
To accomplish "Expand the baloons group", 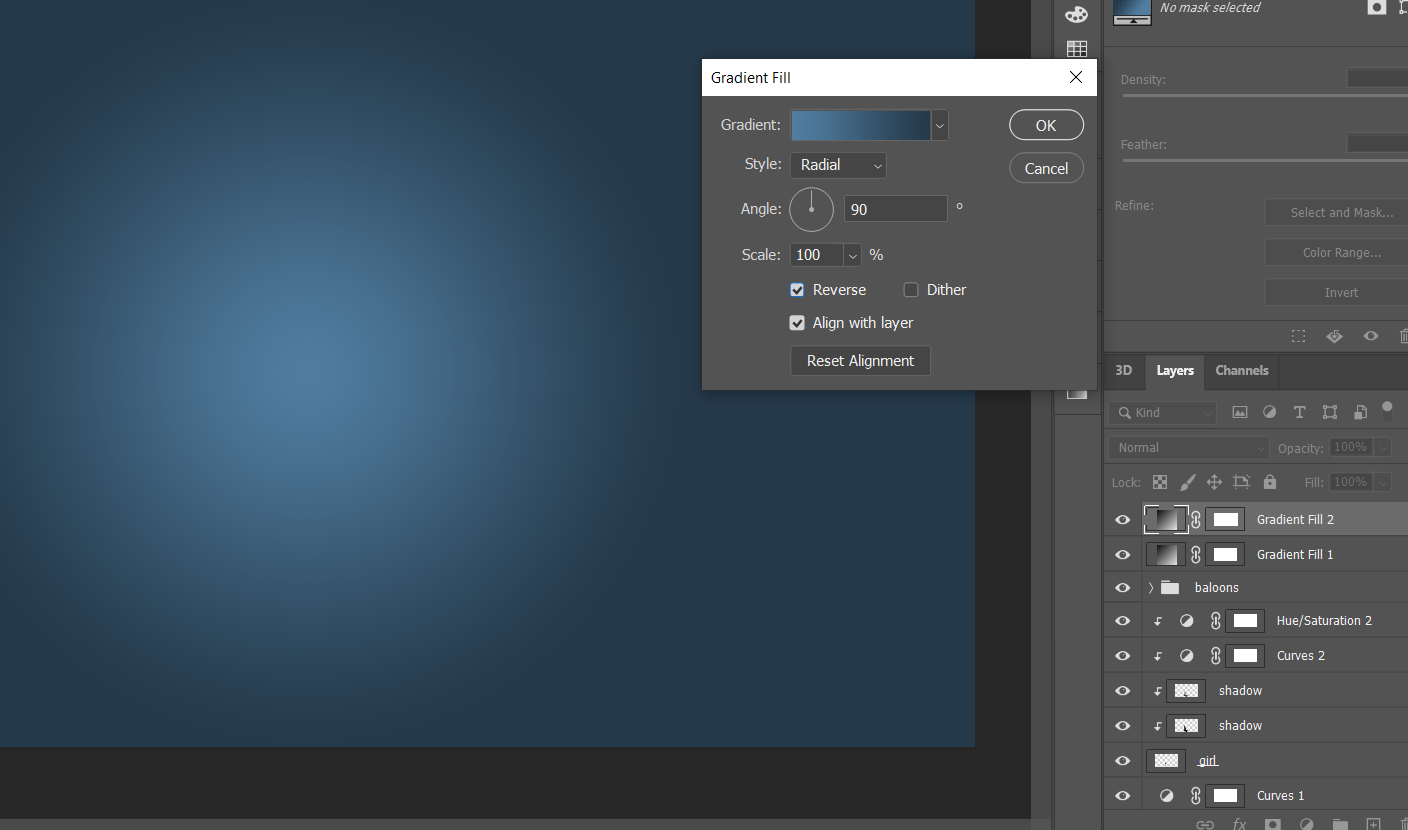I will [1151, 587].
